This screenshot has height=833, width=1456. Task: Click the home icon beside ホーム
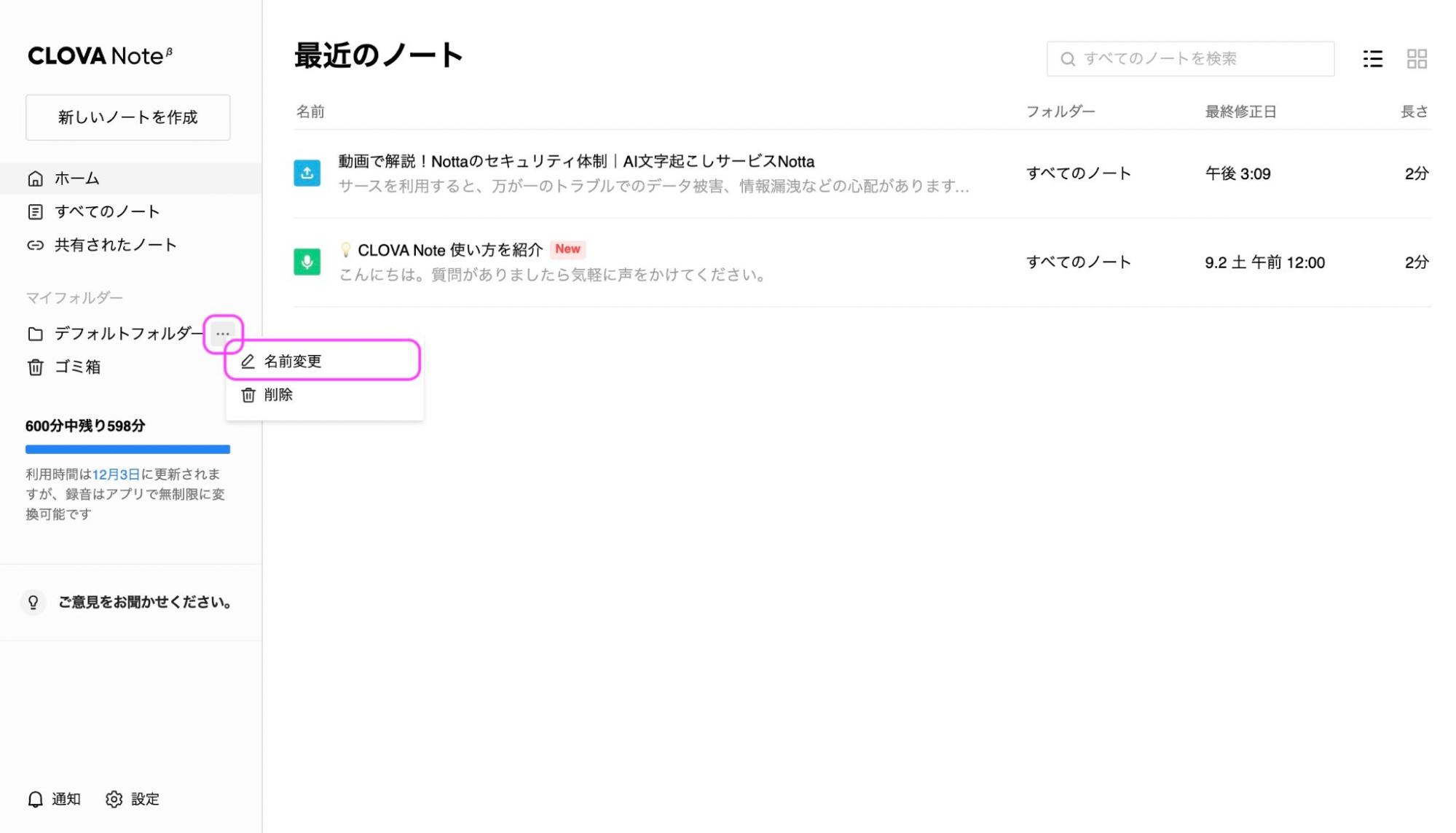coord(35,179)
